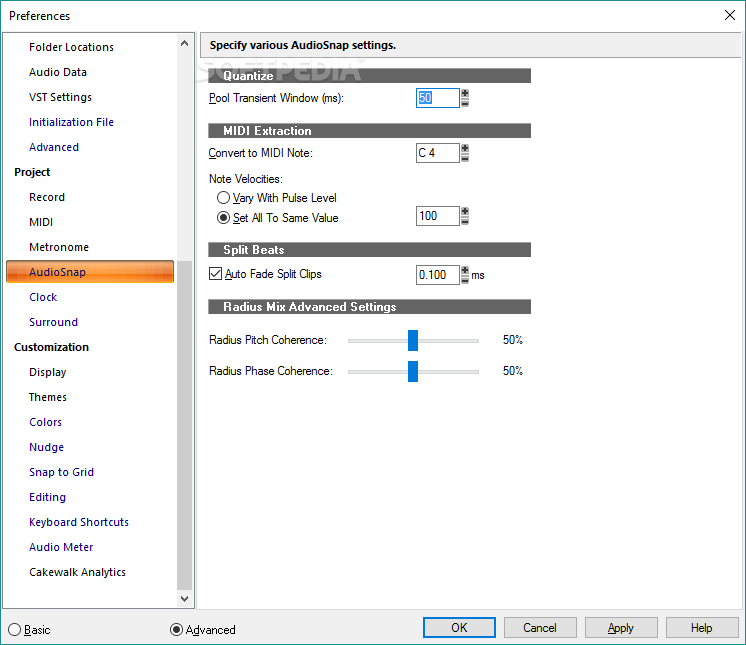746x645 pixels.
Task: Open Surround preferences page
Action: [53, 322]
